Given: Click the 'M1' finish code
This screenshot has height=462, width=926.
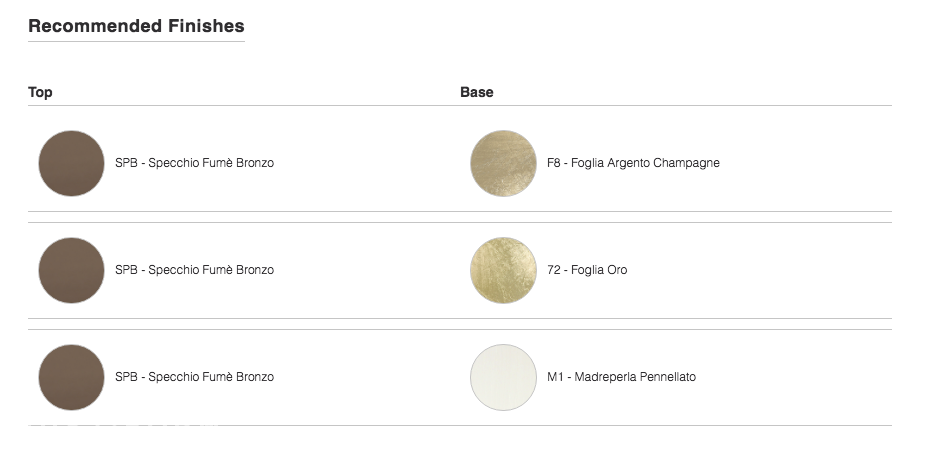Looking at the screenshot, I should (x=555, y=377).
